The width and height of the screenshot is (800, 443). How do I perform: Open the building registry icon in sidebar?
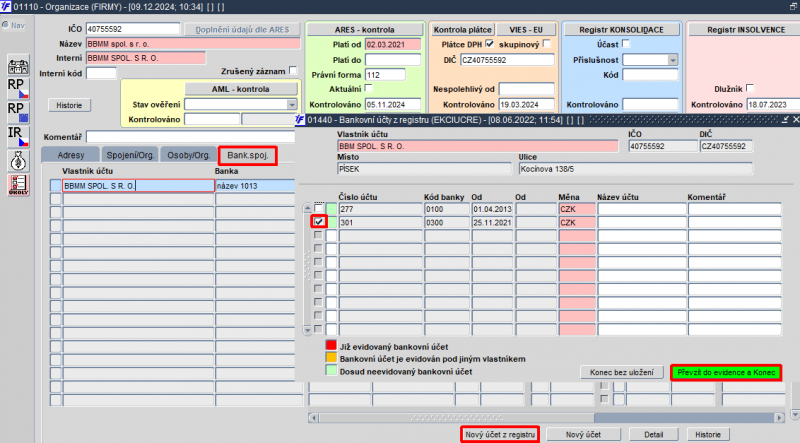click(18, 66)
